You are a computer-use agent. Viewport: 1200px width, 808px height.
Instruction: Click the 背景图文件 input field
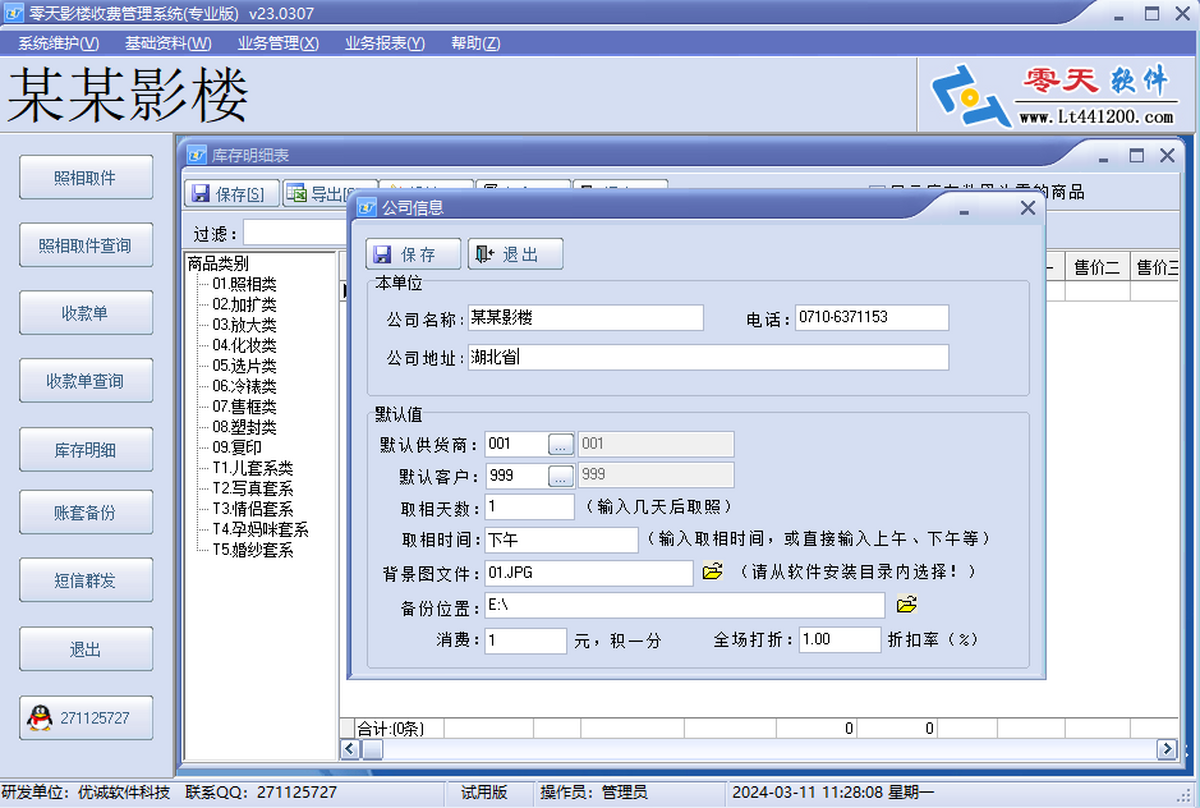[589, 573]
